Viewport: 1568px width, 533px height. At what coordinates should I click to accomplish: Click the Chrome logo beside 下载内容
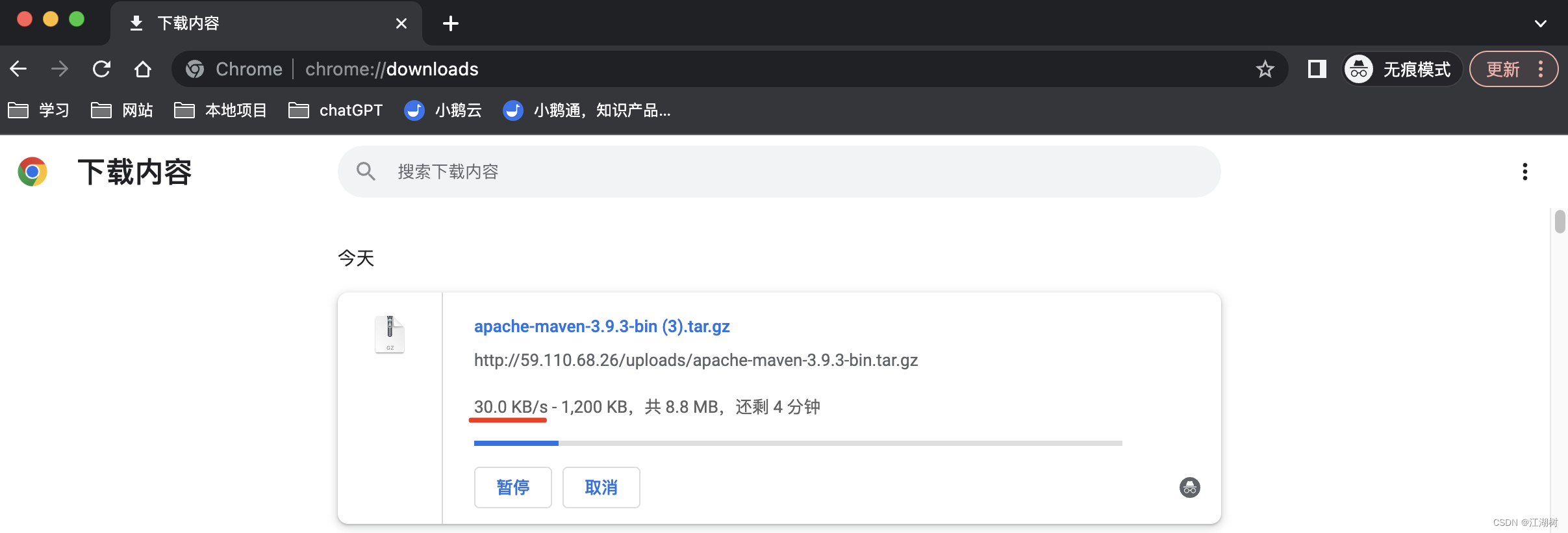32,172
